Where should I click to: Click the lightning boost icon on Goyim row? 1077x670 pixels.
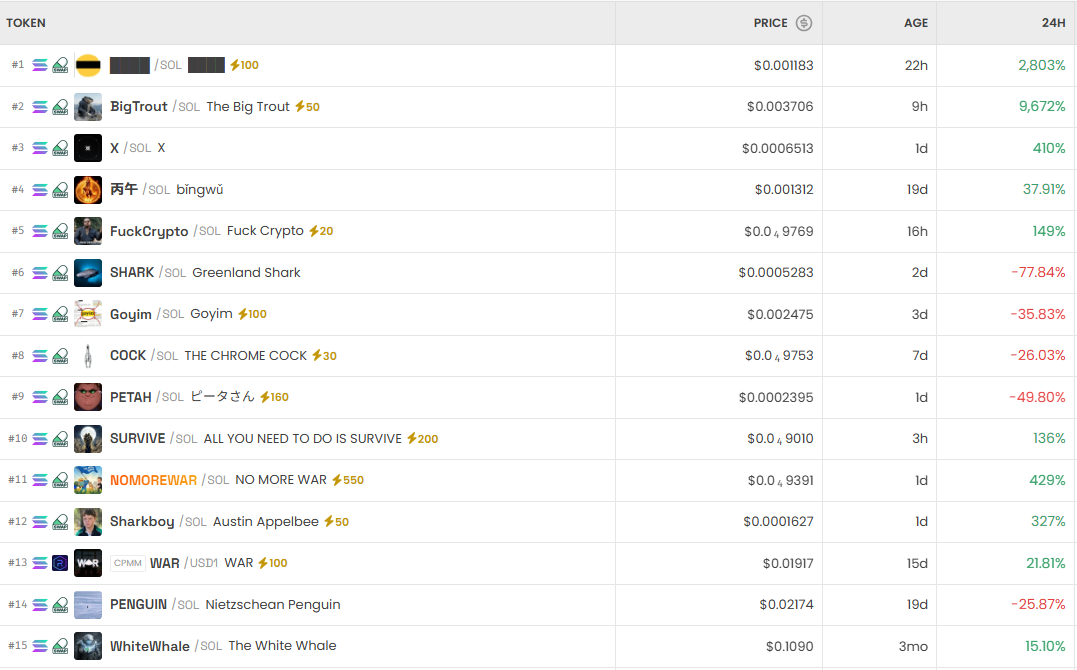click(243, 314)
